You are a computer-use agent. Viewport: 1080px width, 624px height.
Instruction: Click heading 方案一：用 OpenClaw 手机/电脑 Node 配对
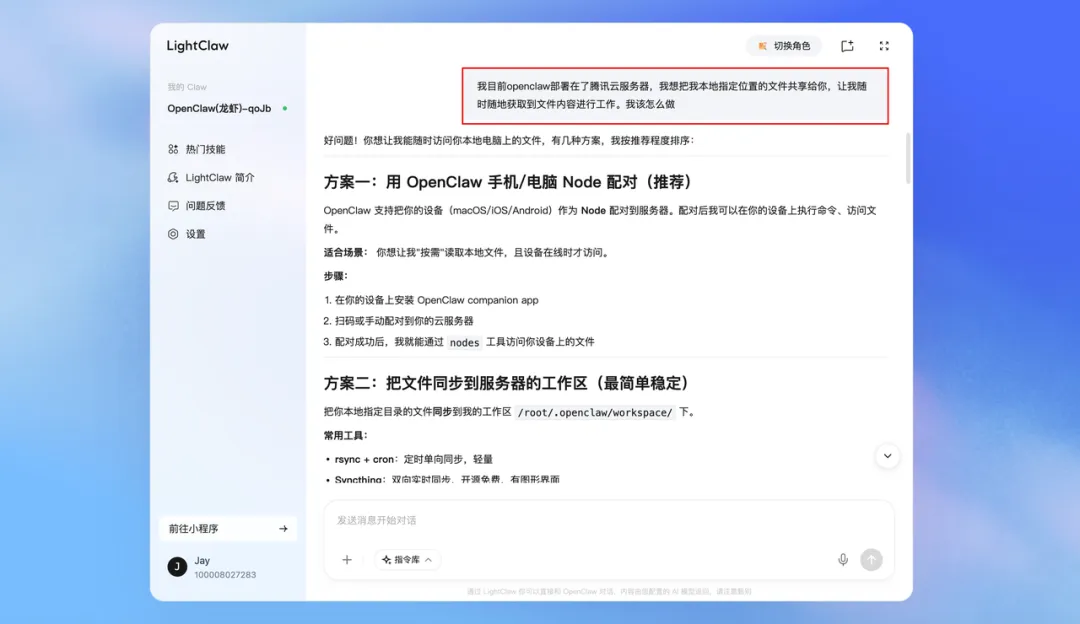coord(511,182)
